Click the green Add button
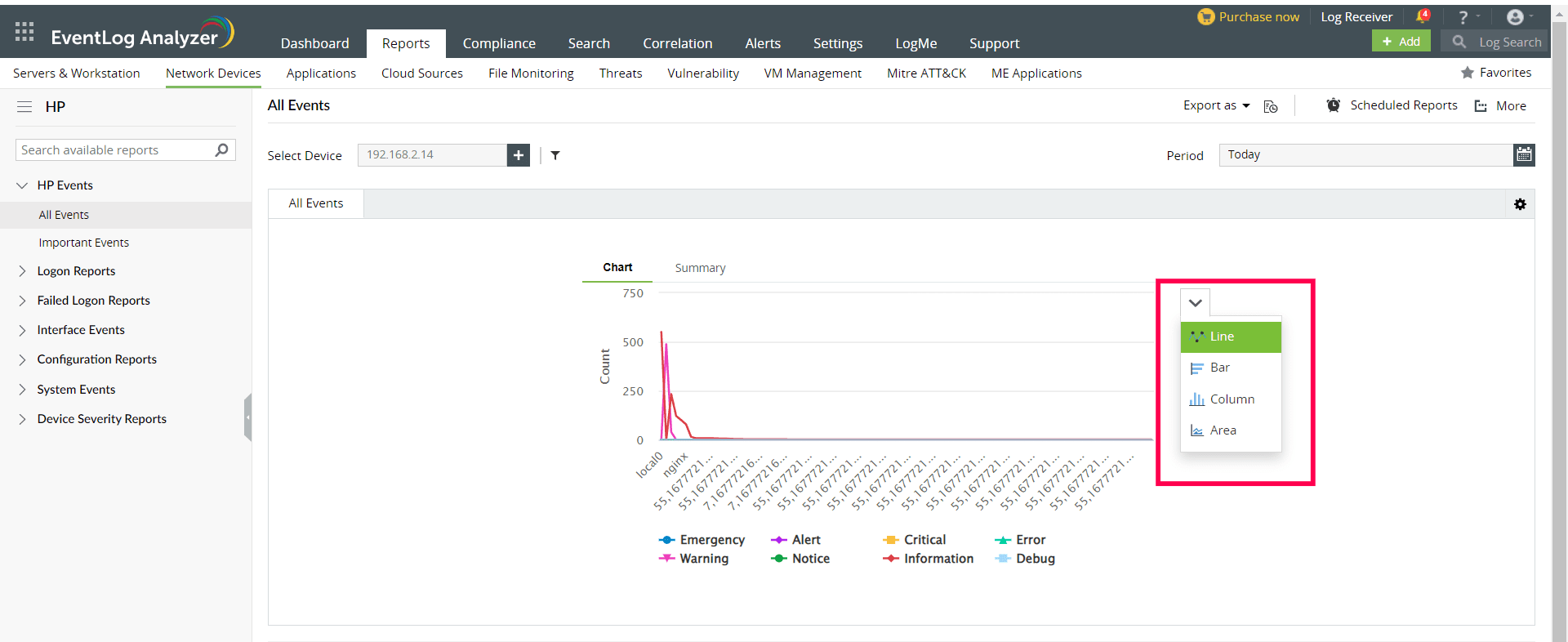The width and height of the screenshot is (1568, 642). coord(1401,42)
